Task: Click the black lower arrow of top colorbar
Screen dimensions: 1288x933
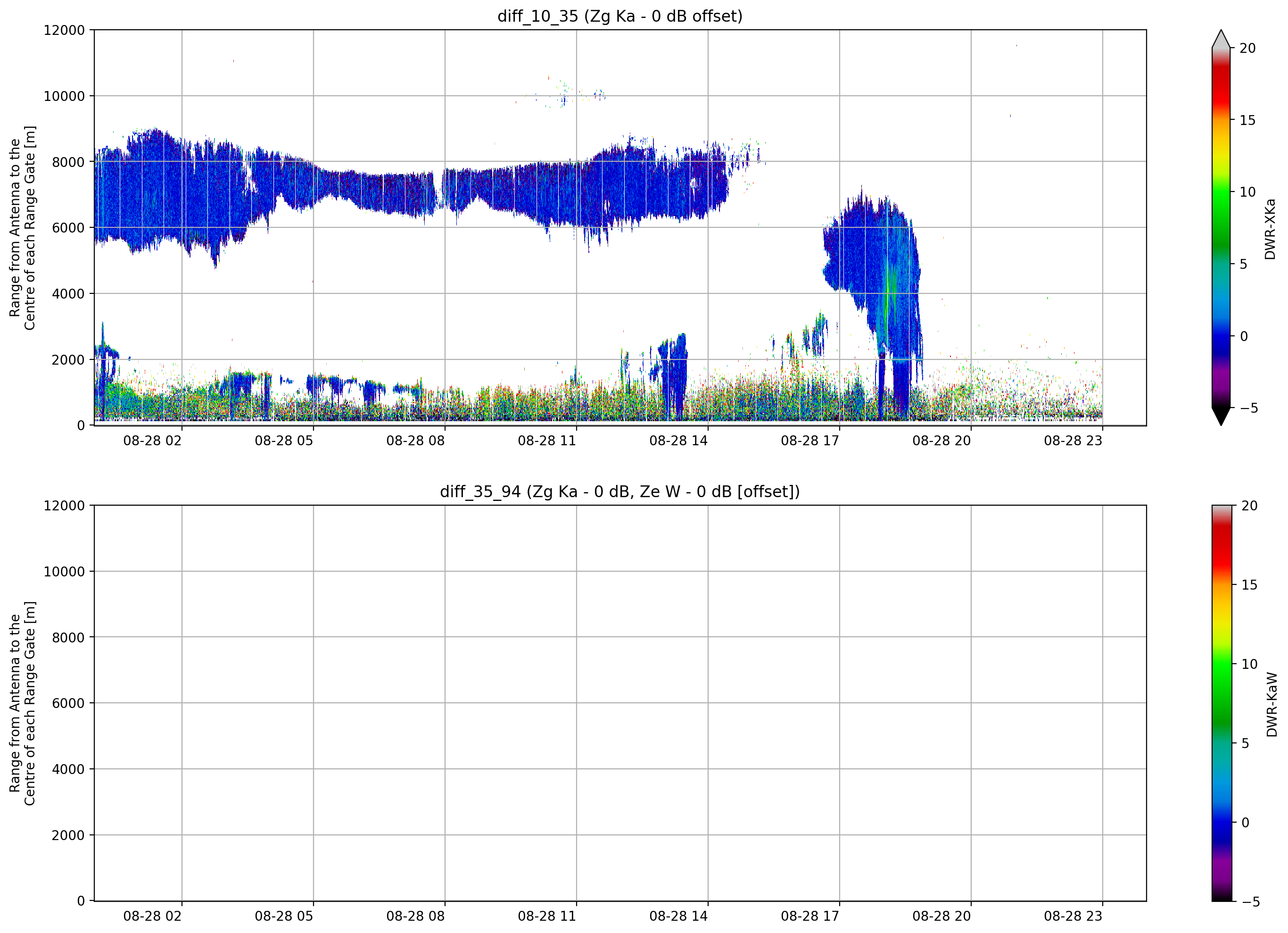Action: point(1221,417)
